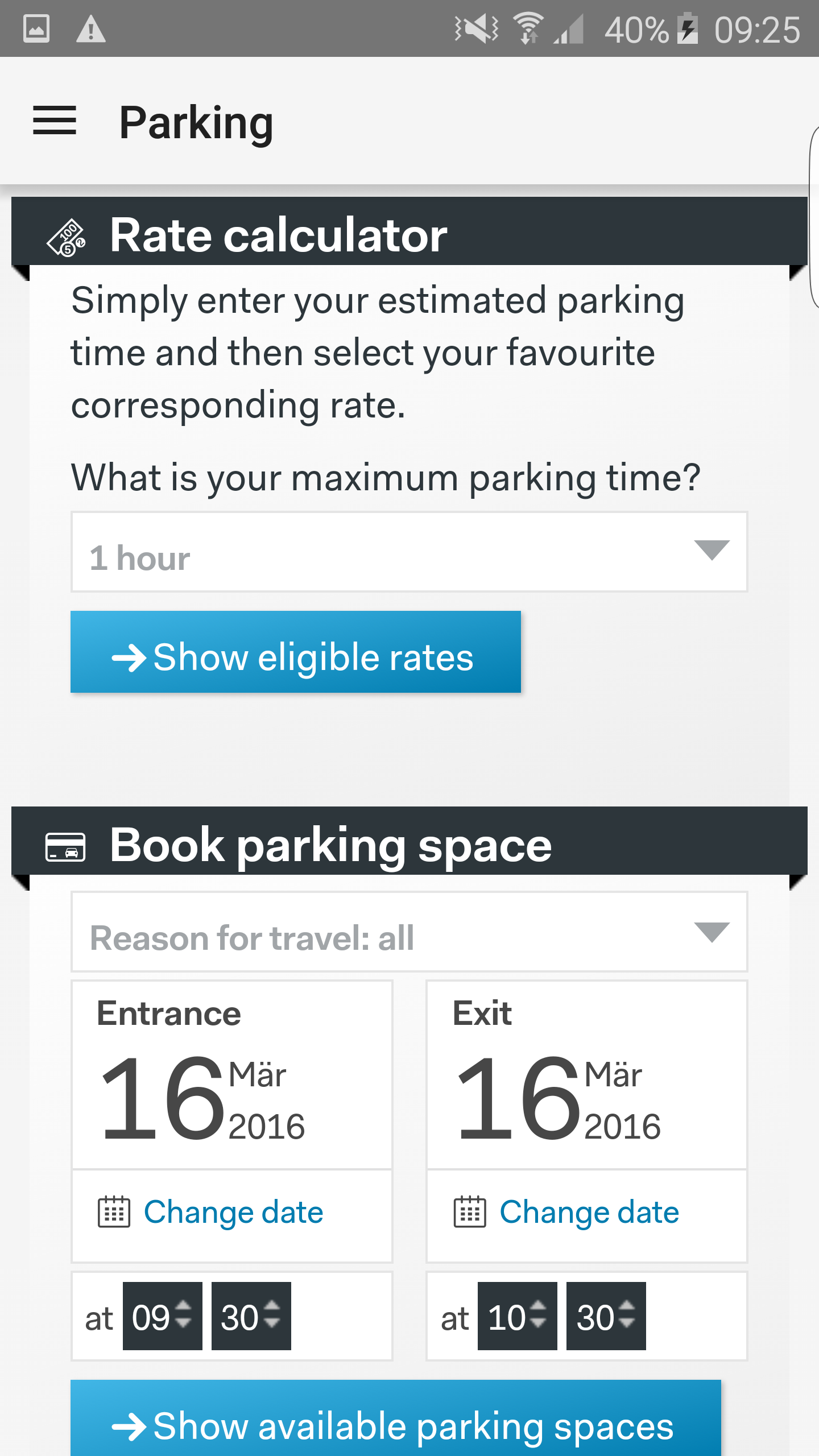Tap the Book parking space card icon
Screen dimensions: 819x1456
65,846
